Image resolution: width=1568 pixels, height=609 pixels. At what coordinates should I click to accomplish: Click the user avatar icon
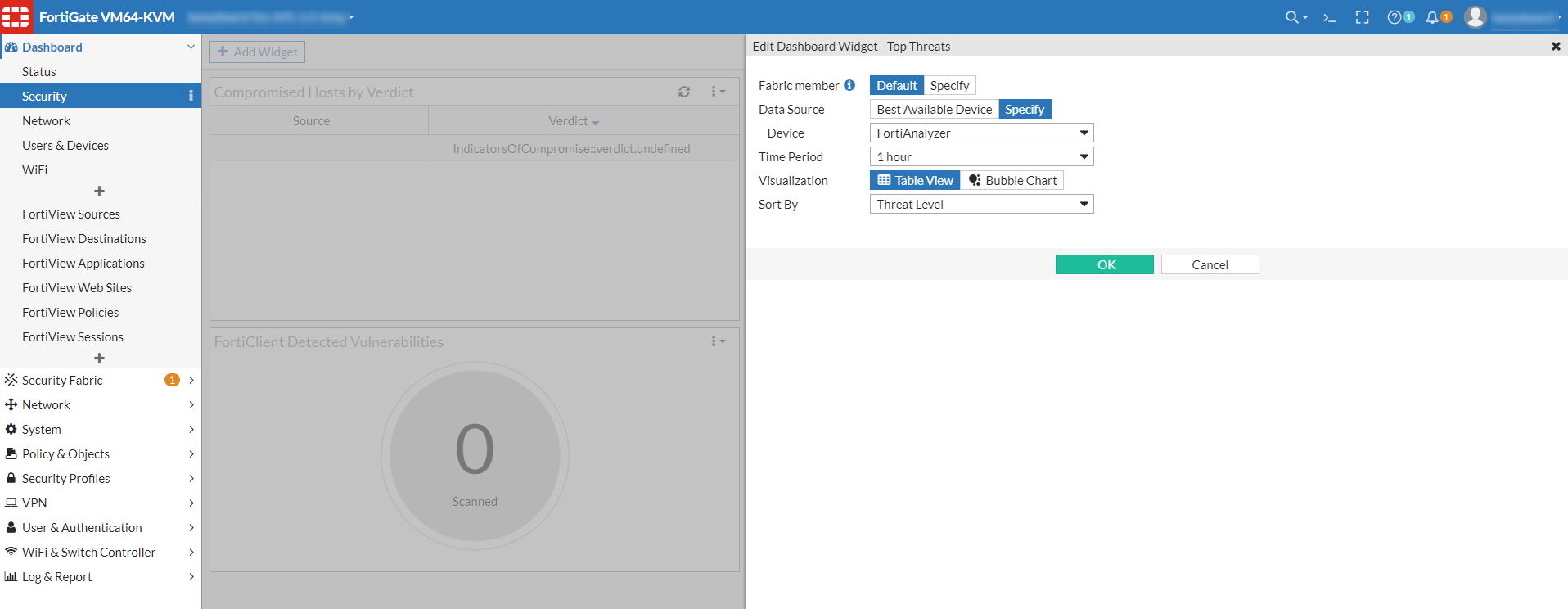[1476, 17]
